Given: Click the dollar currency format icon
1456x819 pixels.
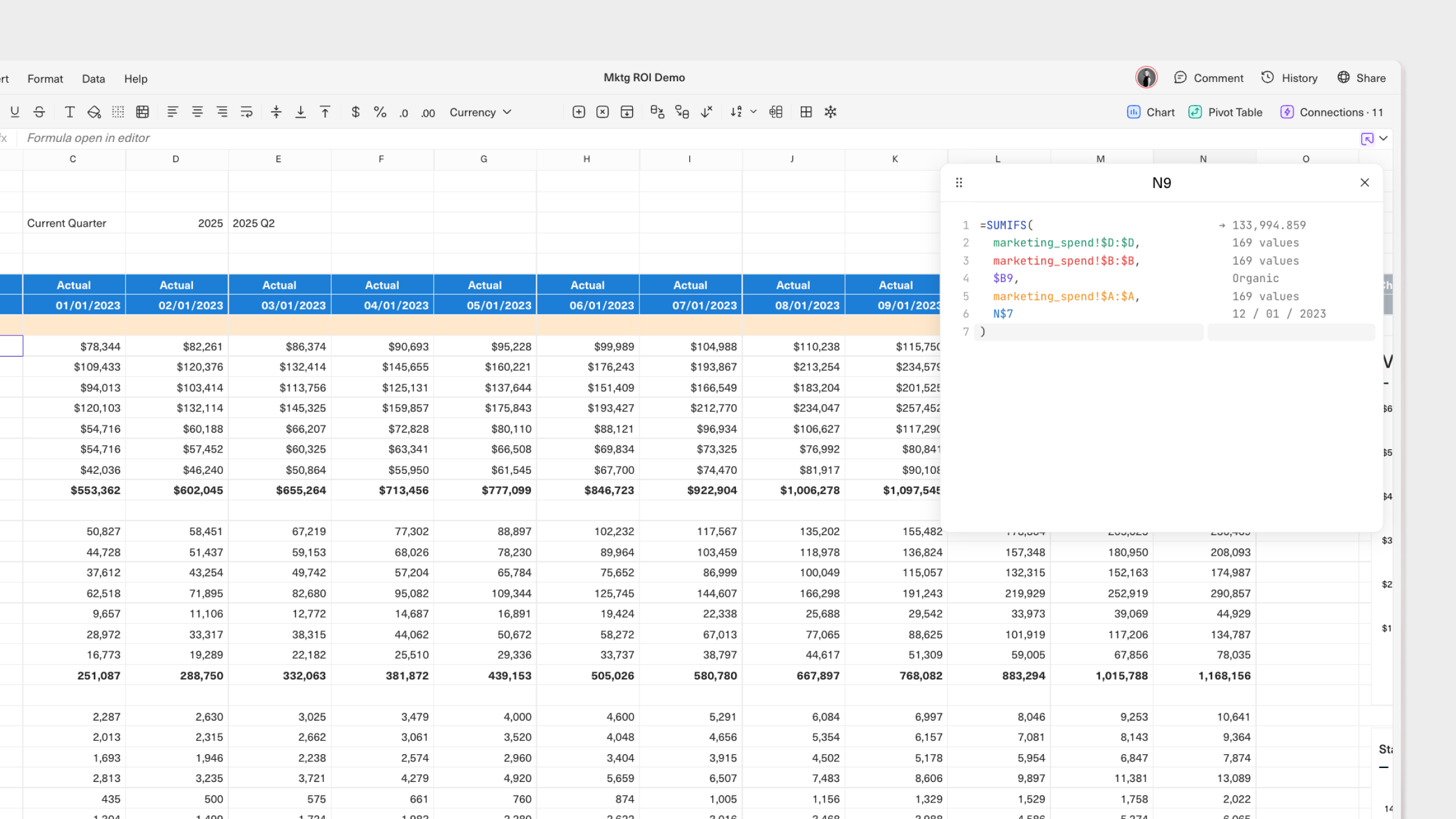Looking at the screenshot, I should click(356, 112).
